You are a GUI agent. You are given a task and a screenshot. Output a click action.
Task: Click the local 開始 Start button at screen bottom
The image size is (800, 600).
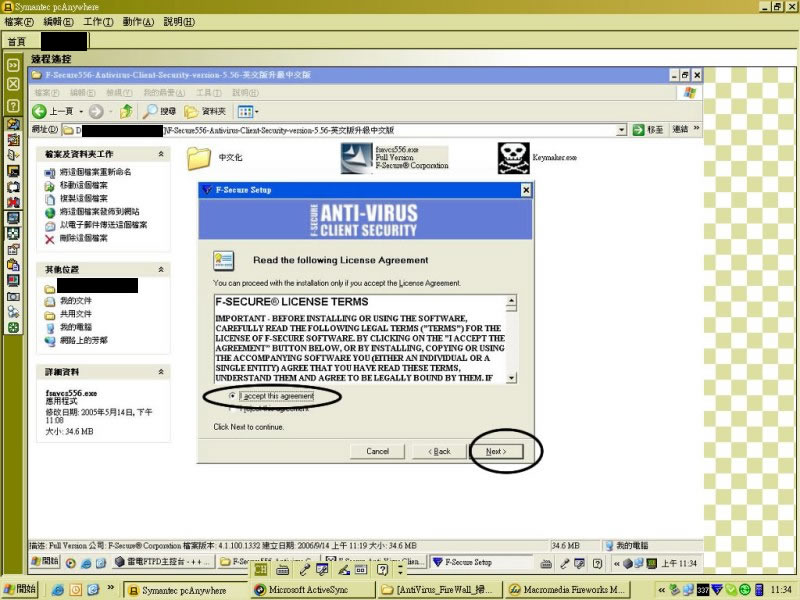[x=19, y=589]
